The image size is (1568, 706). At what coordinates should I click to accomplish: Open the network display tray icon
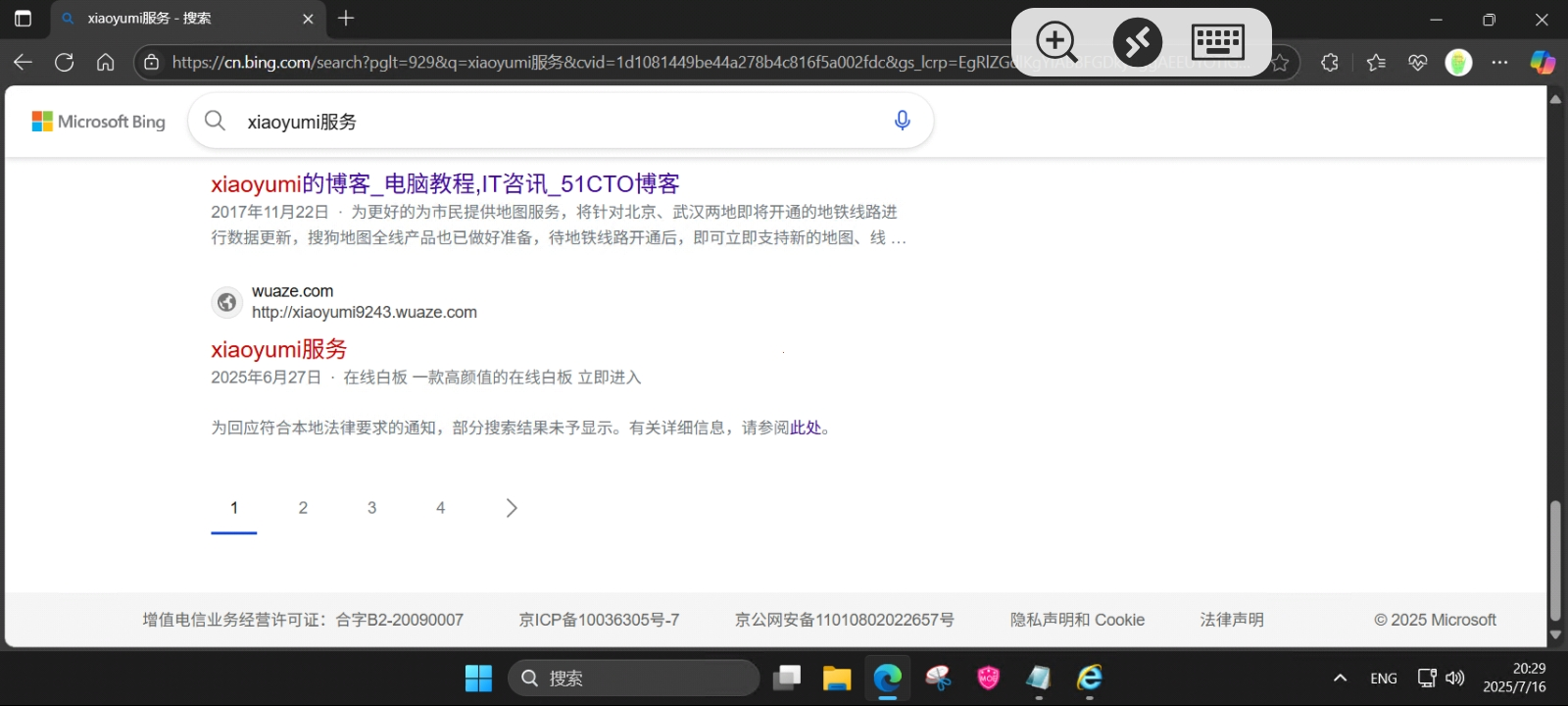1427,679
